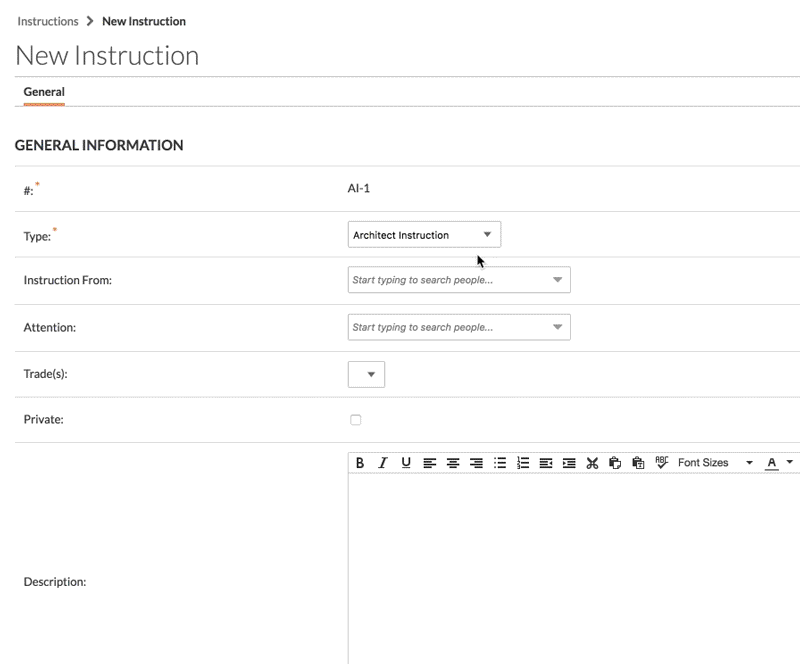Cut selected text with scissors icon

point(592,463)
